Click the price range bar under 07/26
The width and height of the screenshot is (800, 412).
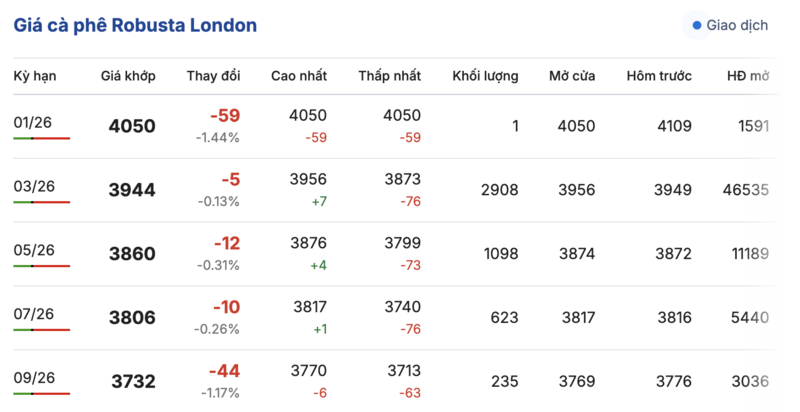point(41,330)
